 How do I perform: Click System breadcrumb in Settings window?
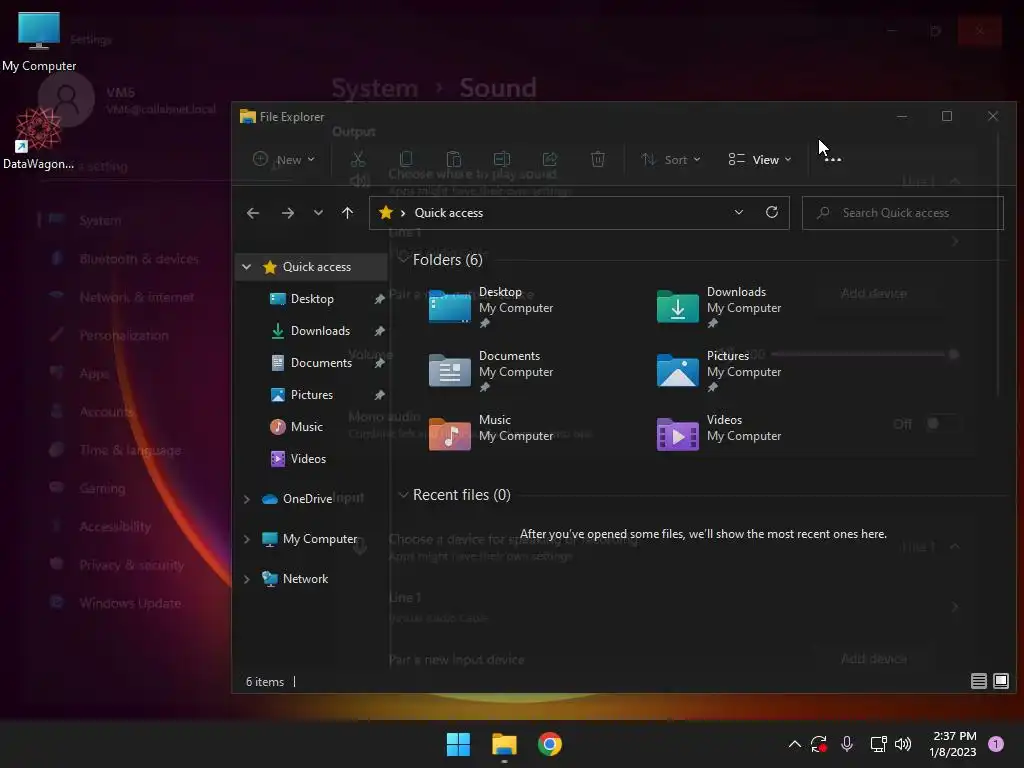click(375, 88)
